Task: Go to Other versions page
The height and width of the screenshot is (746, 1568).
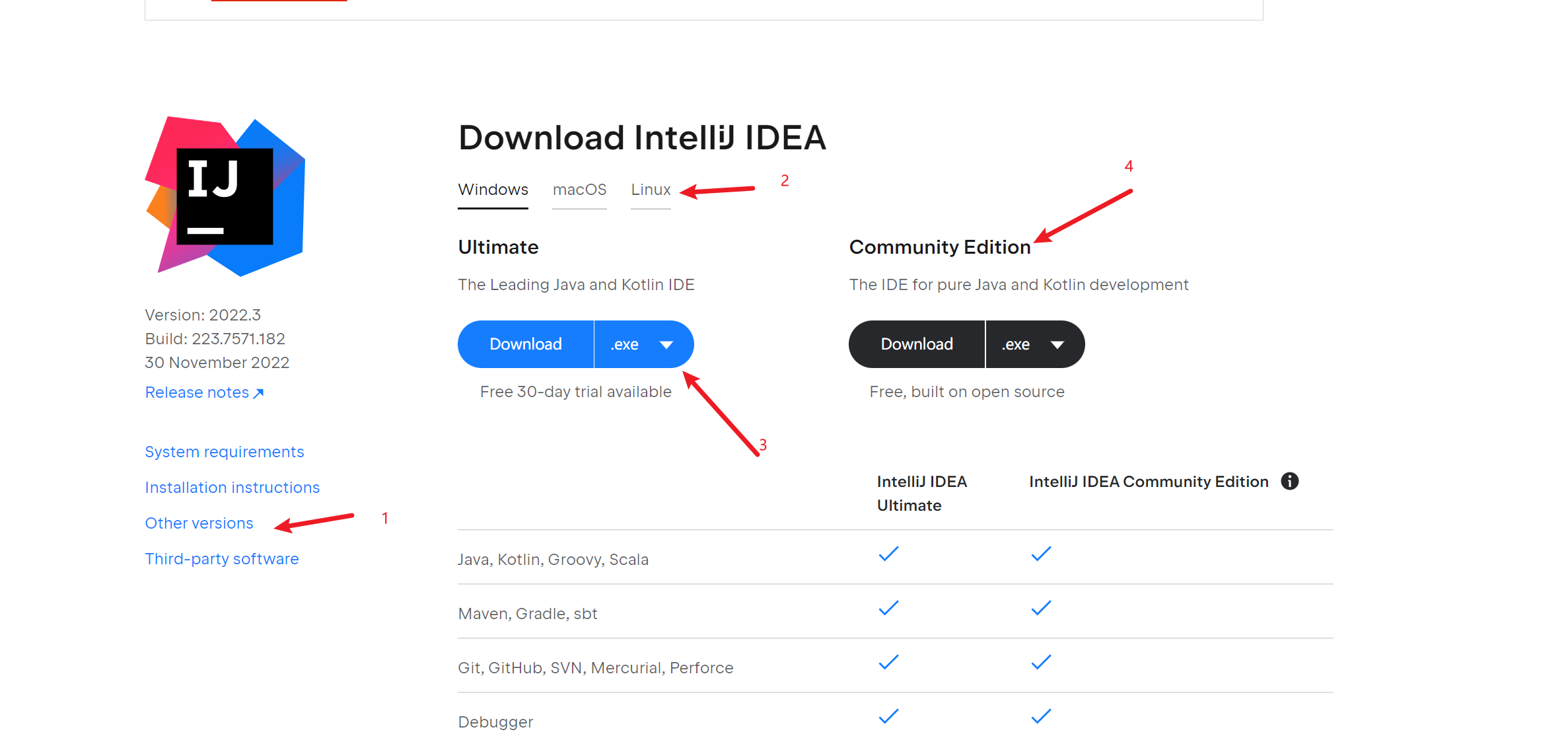Action: [x=199, y=523]
